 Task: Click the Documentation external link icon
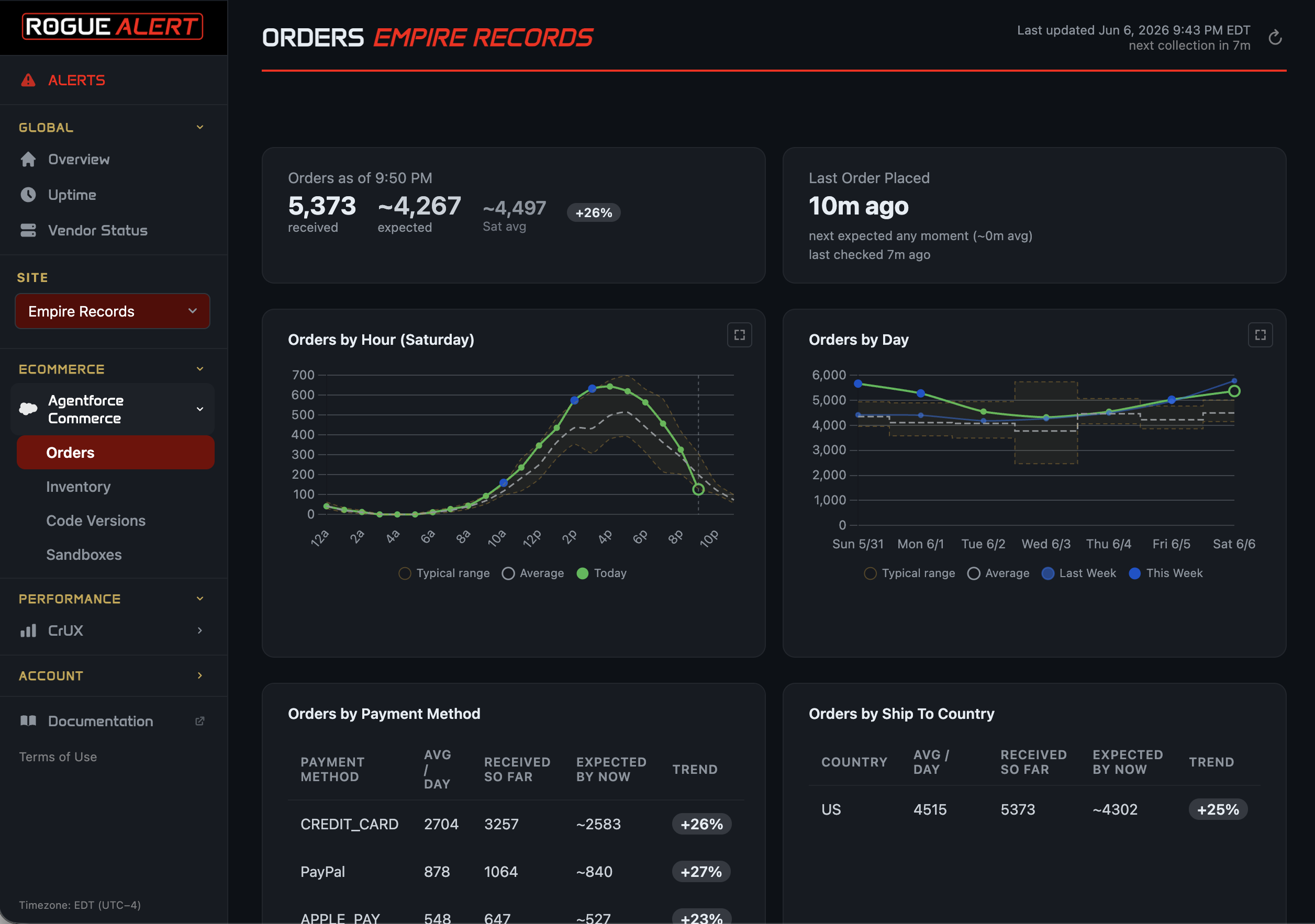tap(200, 721)
